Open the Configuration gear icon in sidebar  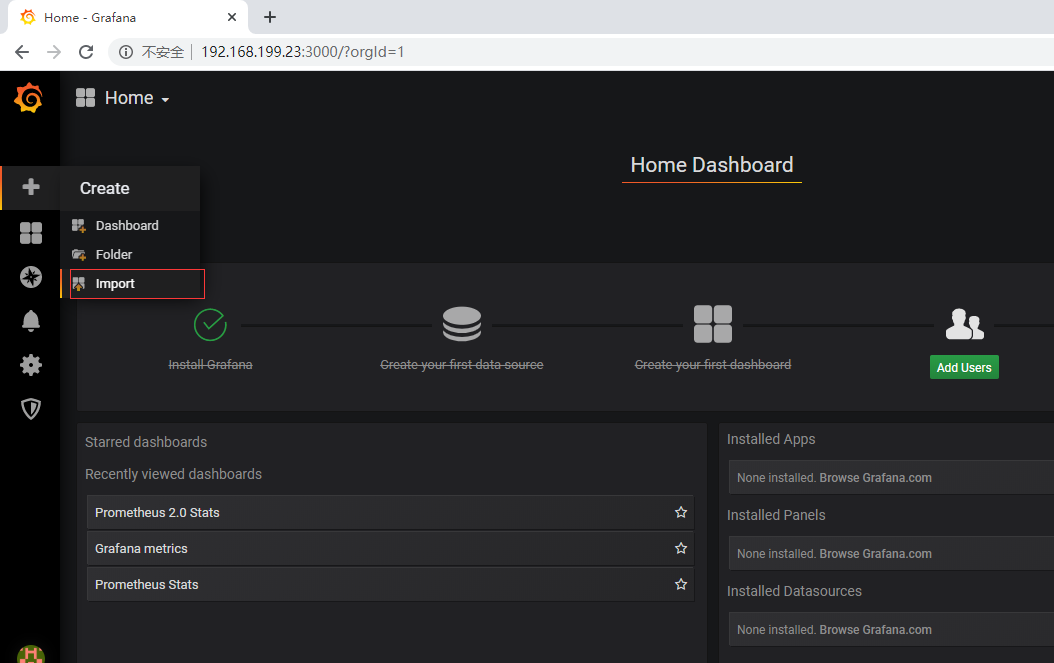pos(31,365)
